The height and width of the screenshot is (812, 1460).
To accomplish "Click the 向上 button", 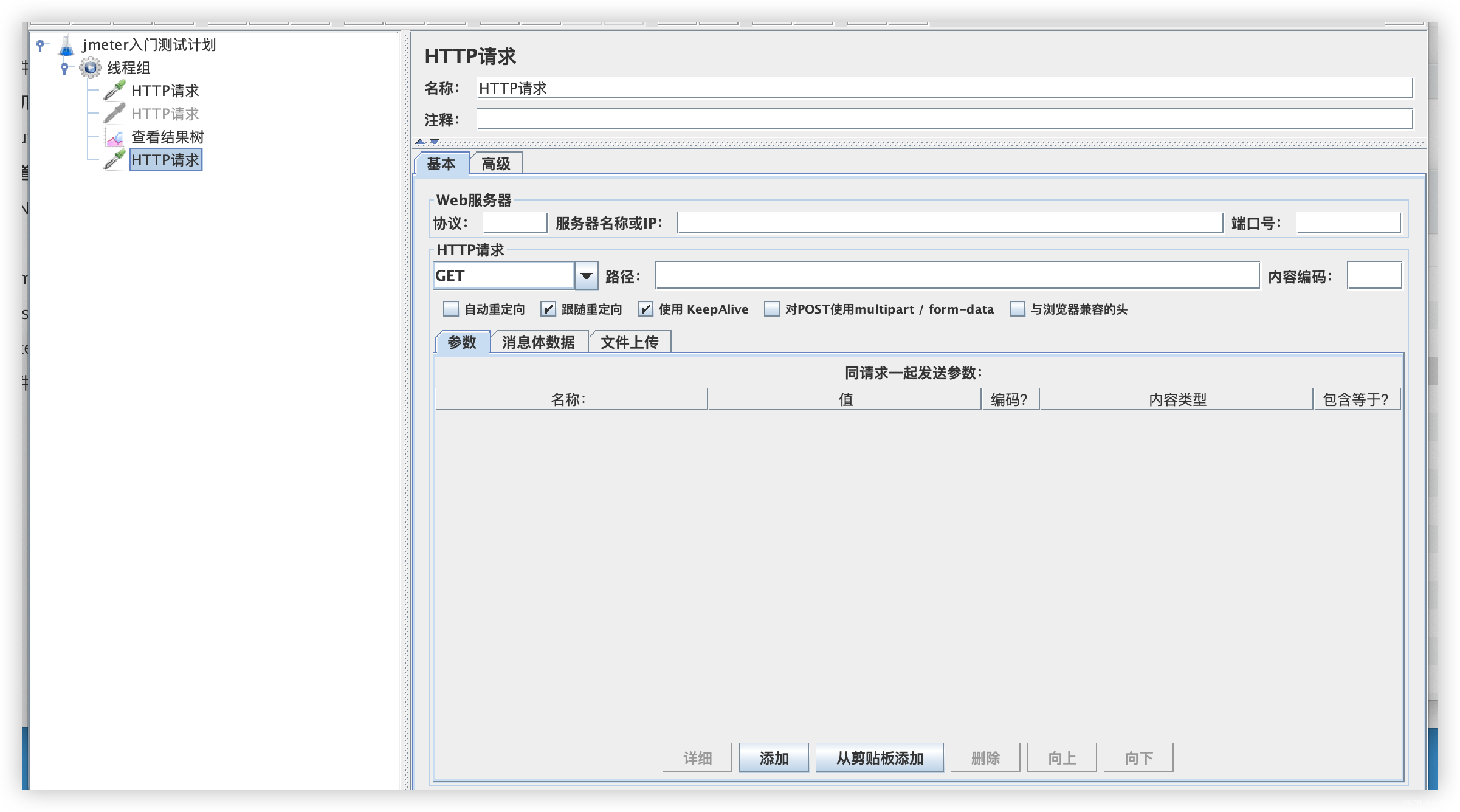I will point(1062,758).
